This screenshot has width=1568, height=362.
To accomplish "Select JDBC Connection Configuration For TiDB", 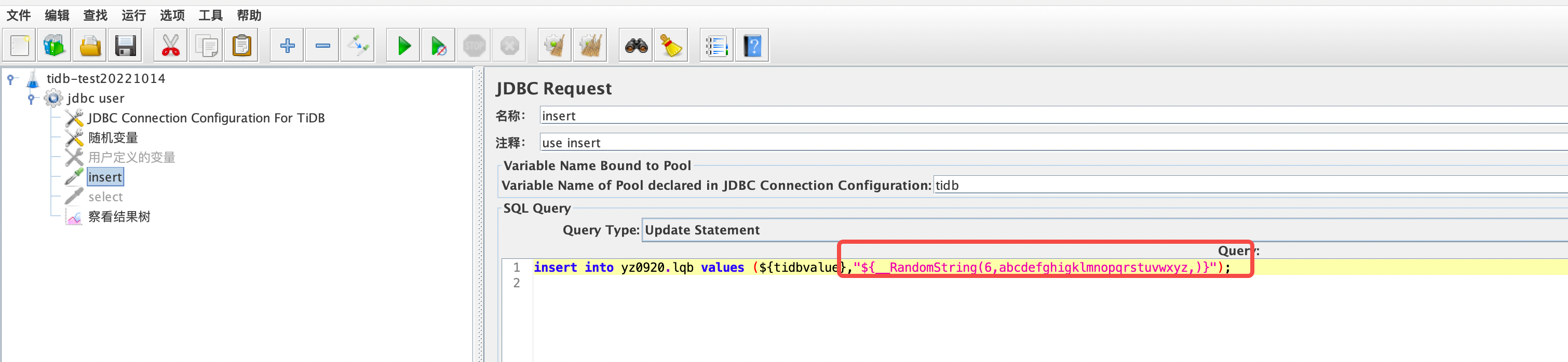I will [206, 118].
